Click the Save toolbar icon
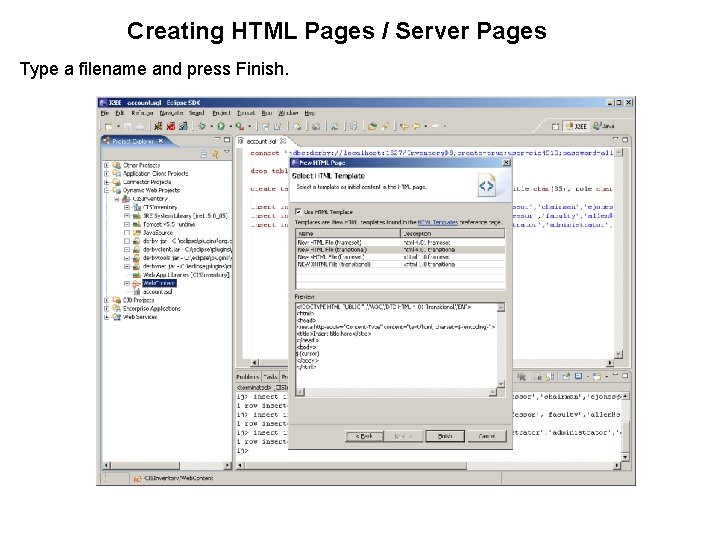Image resolution: width=720 pixels, height=540 pixels. [128, 126]
